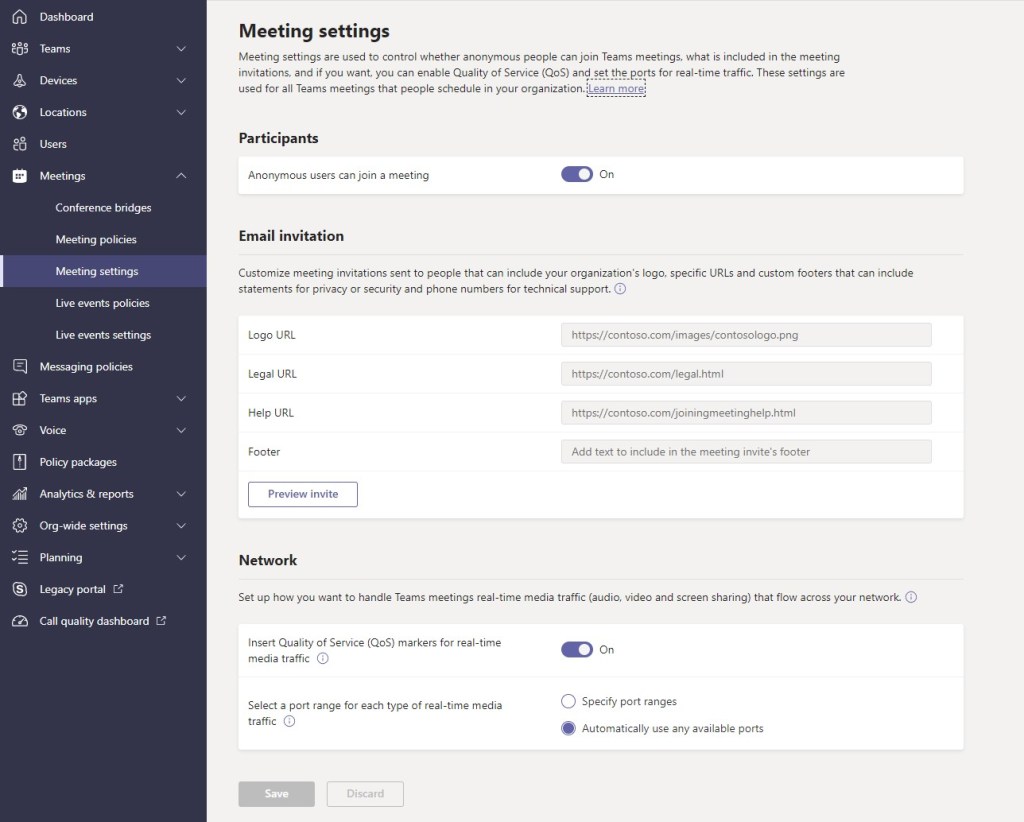1024x822 pixels.
Task: Collapse the Meetings section chevron
Action: click(181, 176)
